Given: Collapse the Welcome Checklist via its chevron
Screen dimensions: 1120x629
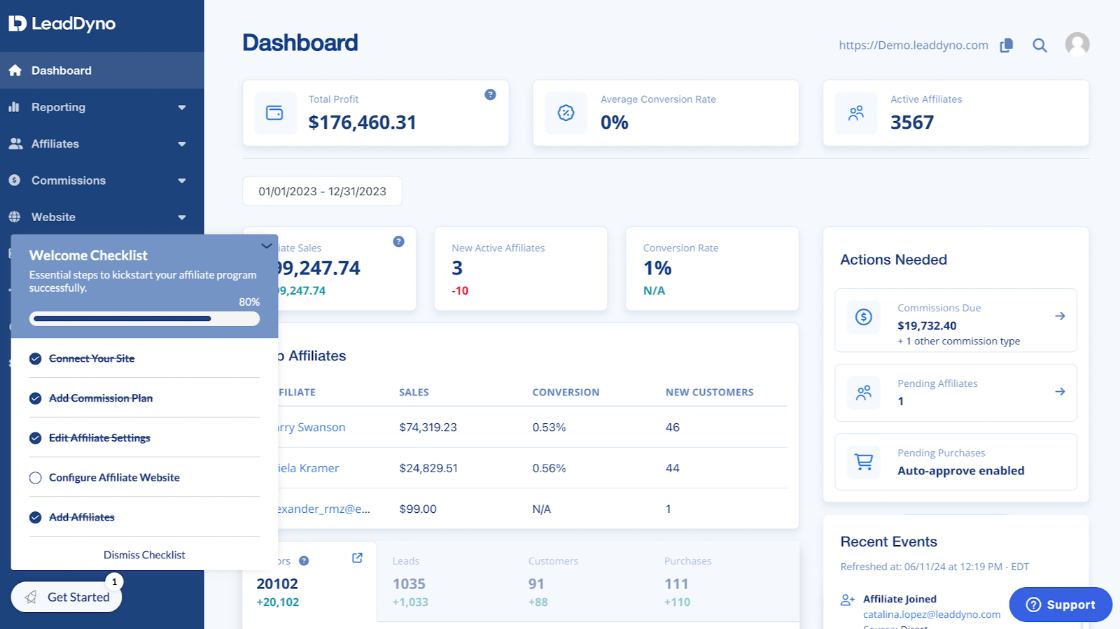Looking at the screenshot, I should (266, 245).
